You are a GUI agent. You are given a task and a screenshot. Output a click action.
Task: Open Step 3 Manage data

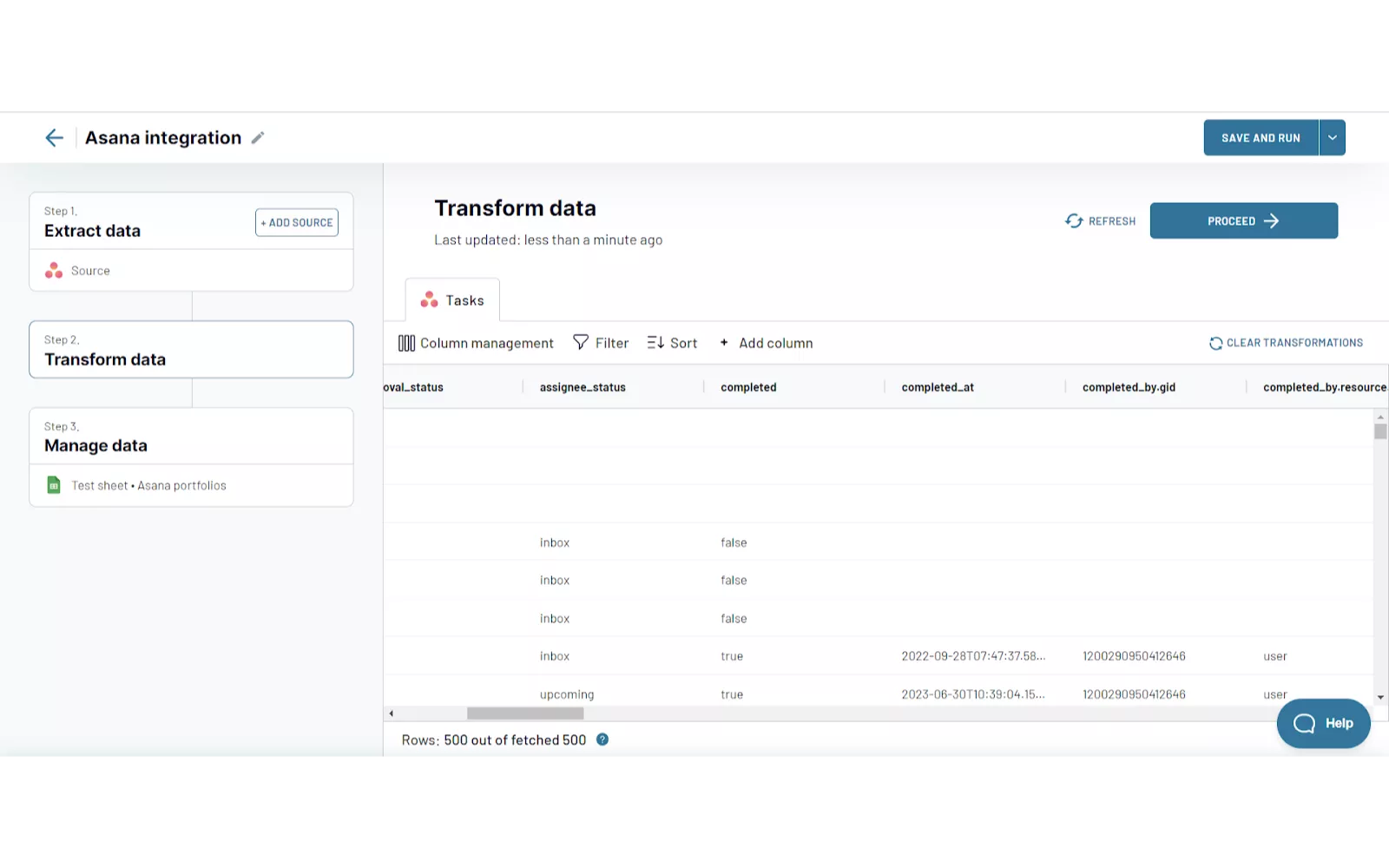pos(191,437)
